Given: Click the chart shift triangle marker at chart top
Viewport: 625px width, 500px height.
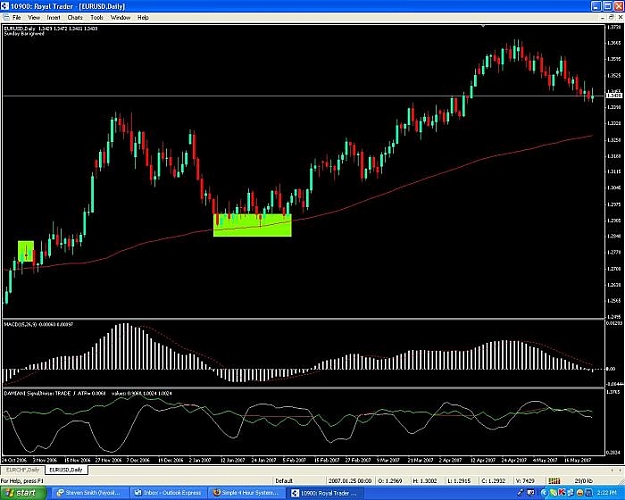Looking at the screenshot, I should pyautogui.click(x=483, y=26).
